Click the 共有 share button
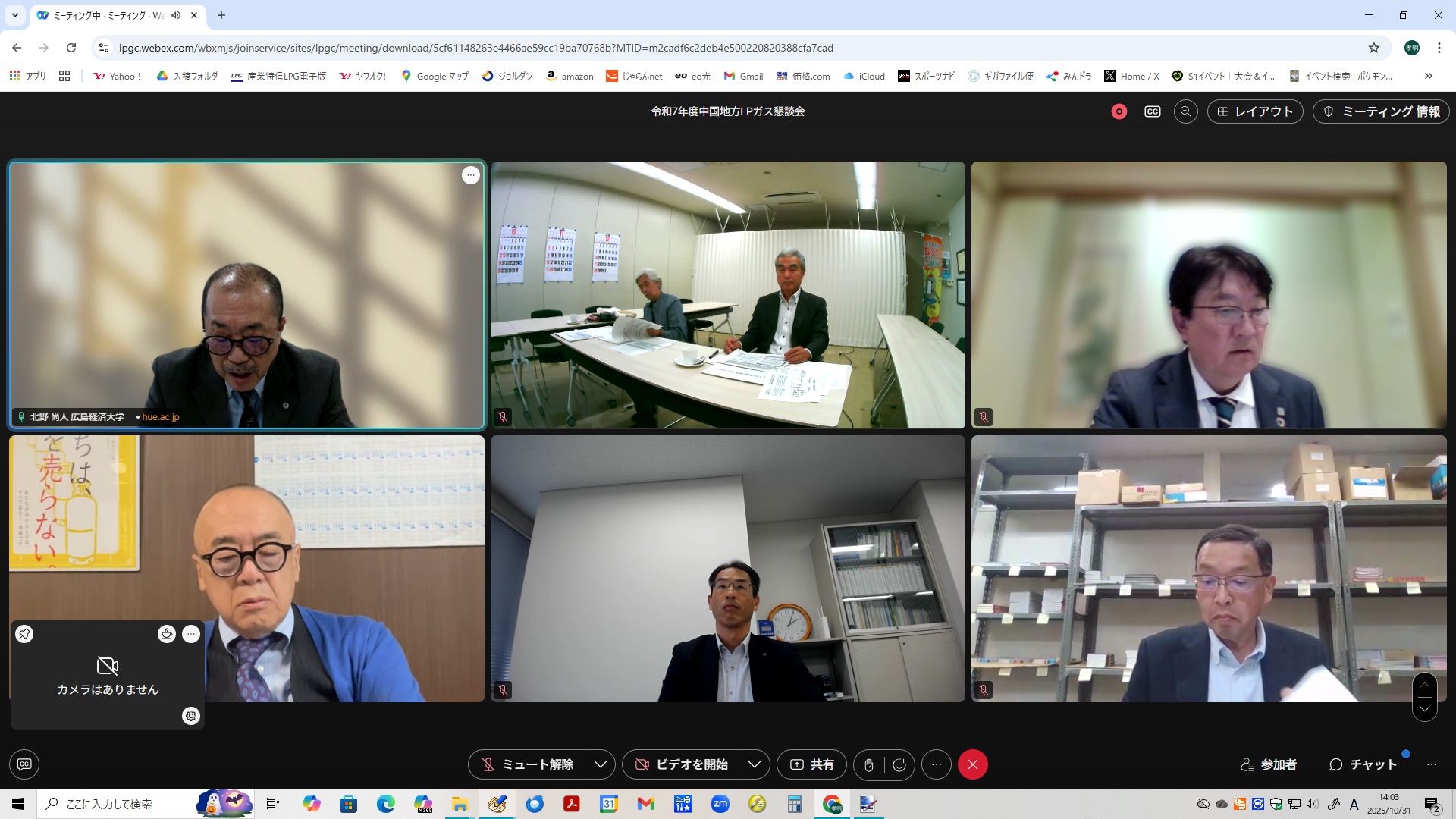1456x819 pixels. tap(811, 764)
